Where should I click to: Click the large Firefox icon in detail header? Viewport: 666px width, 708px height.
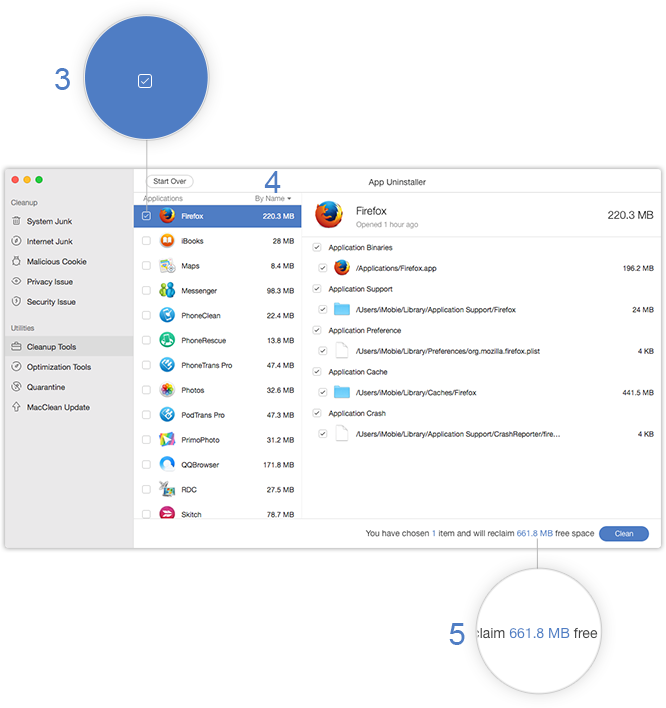329,215
